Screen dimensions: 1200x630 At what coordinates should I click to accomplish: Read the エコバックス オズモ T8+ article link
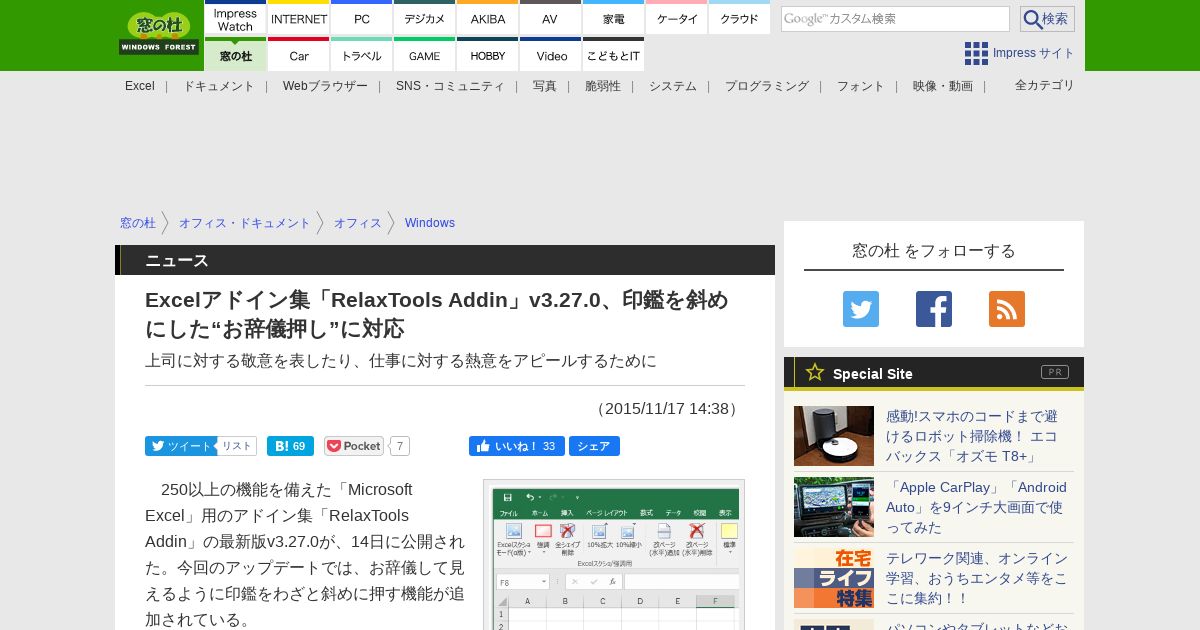(972, 436)
